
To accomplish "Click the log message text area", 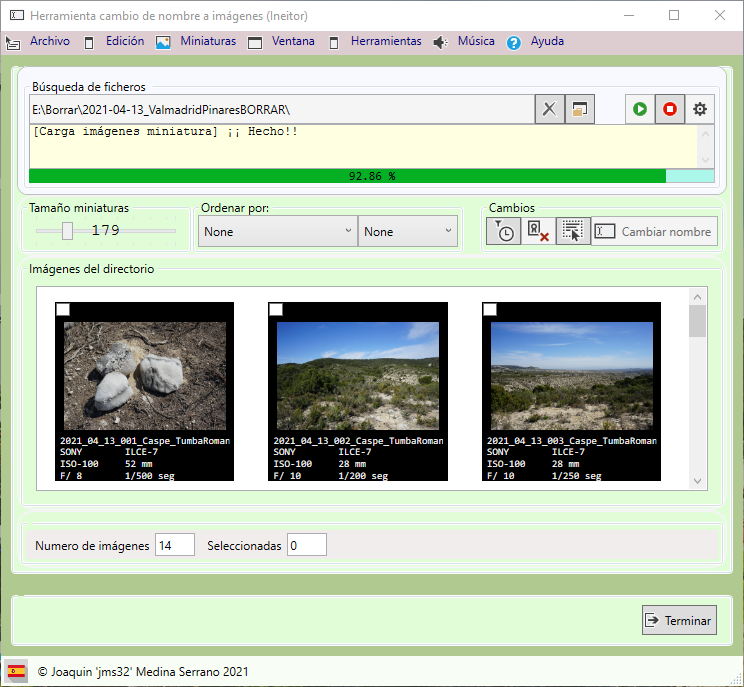I will point(363,146).
